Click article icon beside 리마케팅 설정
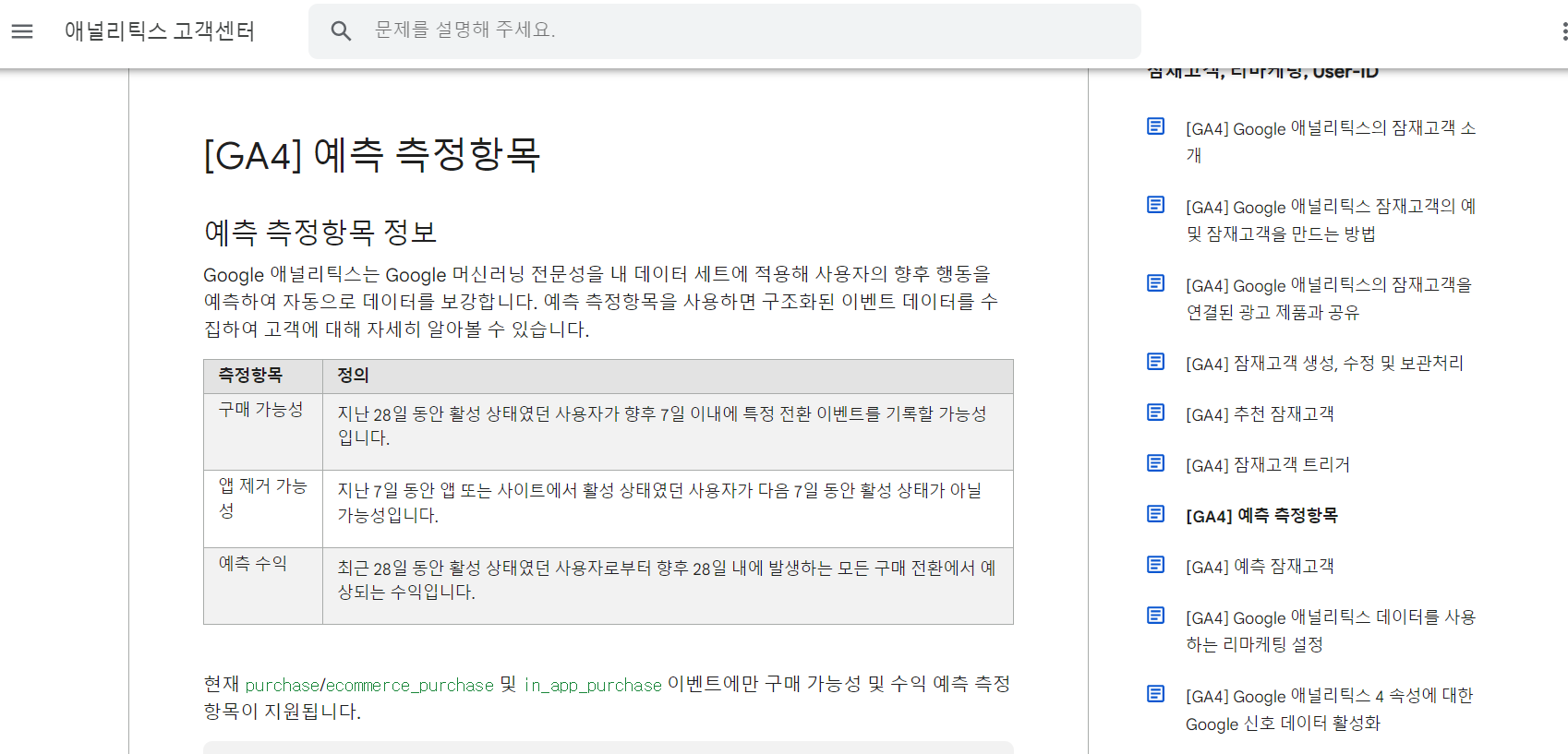The width and height of the screenshot is (1568, 754). click(x=1155, y=616)
